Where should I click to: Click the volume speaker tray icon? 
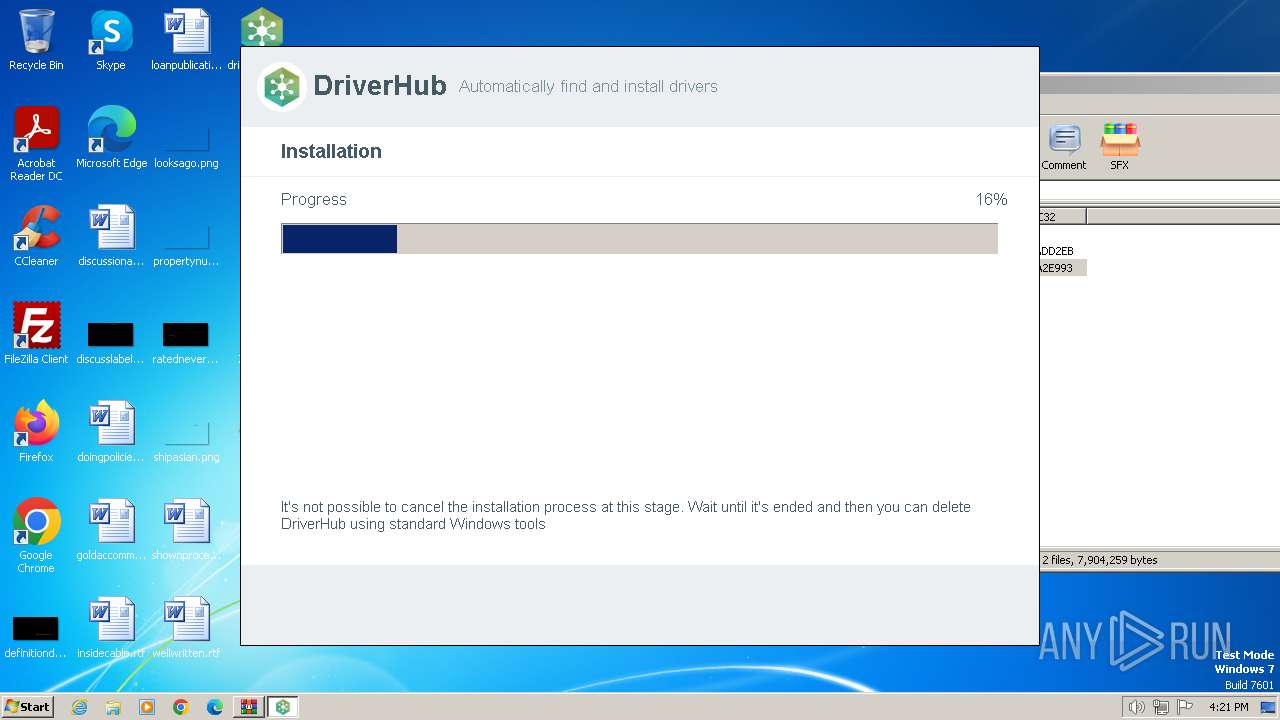click(1136, 707)
